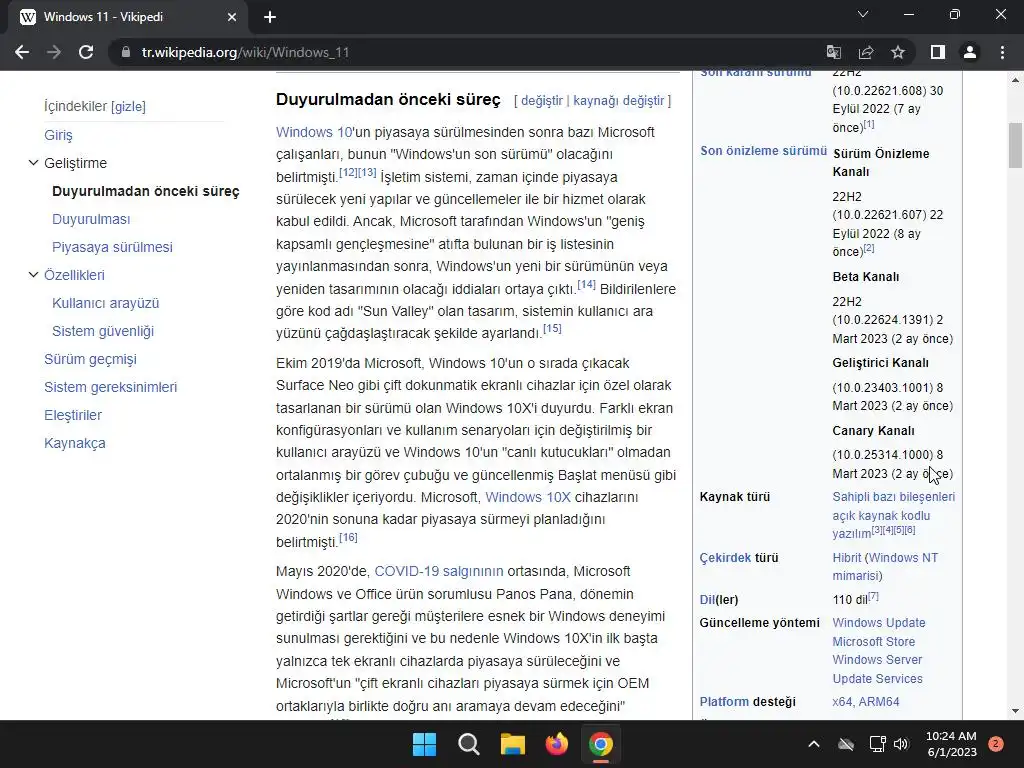Click Chrome icon in taskbar

601,744
